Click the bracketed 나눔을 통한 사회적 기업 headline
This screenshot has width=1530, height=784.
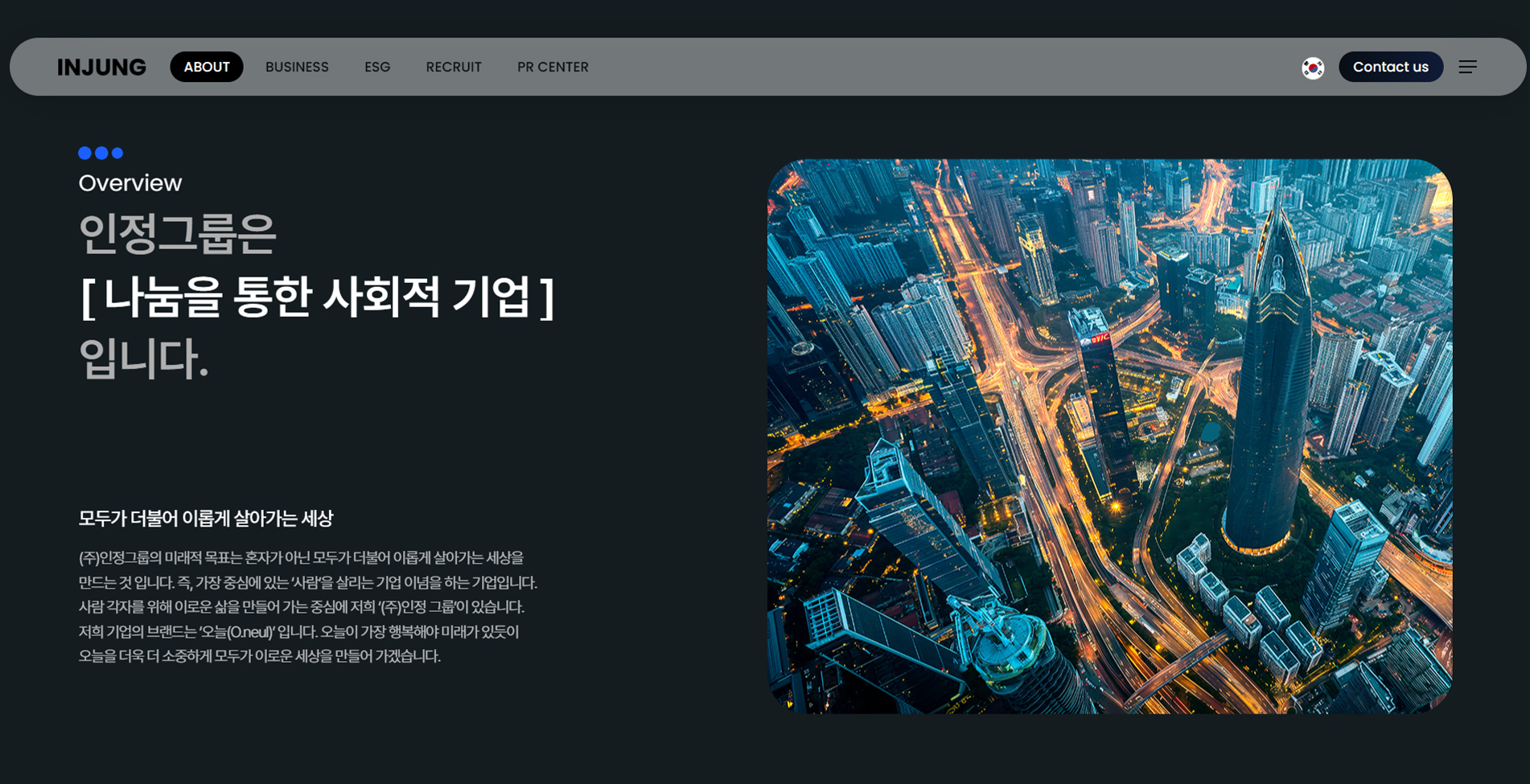(x=317, y=297)
